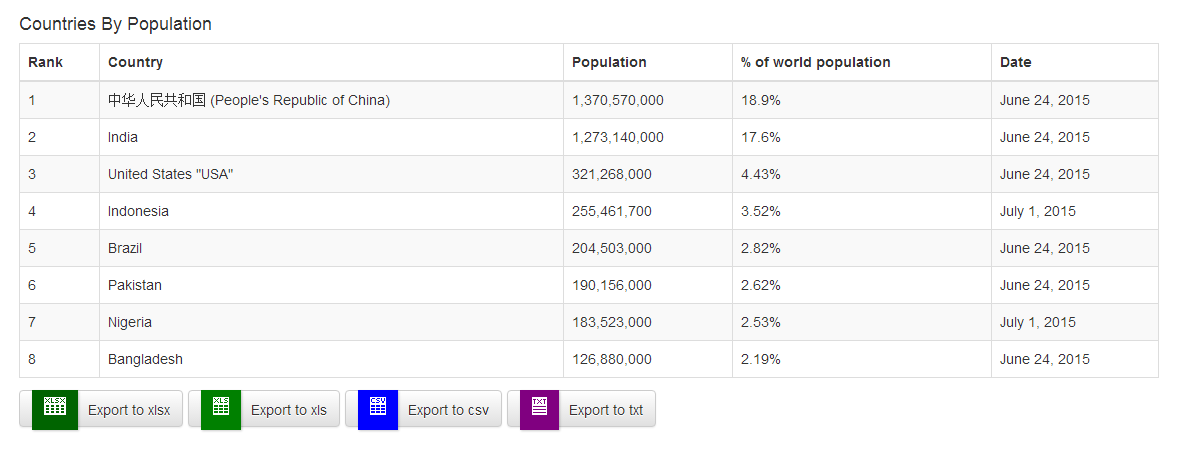Click the 2.82% percentage cell

(862, 248)
